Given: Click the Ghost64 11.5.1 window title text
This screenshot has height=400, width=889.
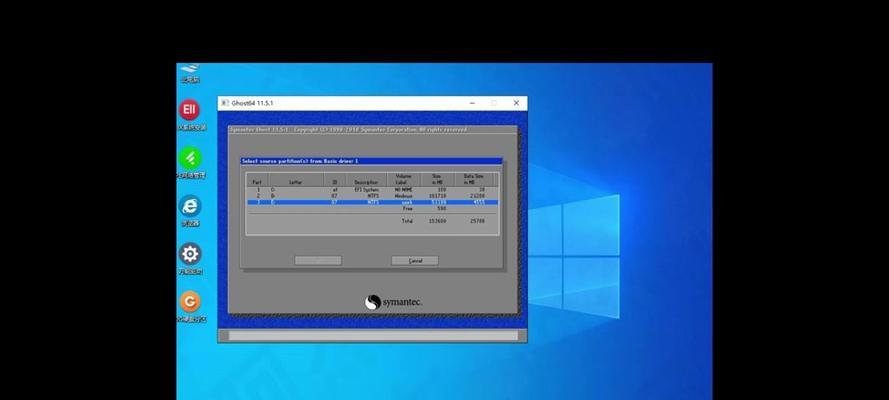Looking at the screenshot, I should click(x=252, y=103).
